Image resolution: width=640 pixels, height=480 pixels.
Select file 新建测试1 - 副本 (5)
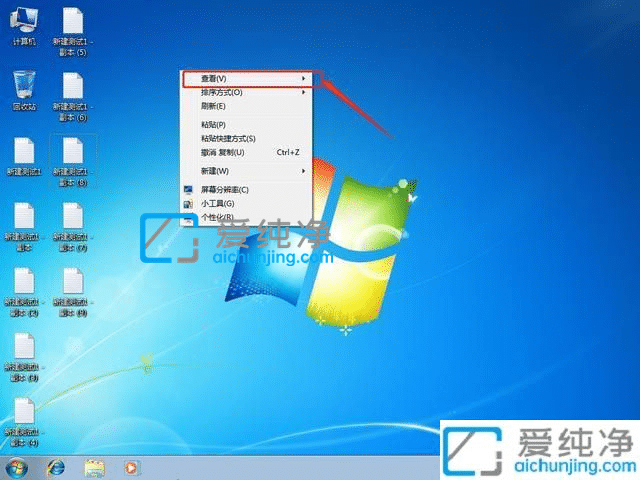(73, 32)
